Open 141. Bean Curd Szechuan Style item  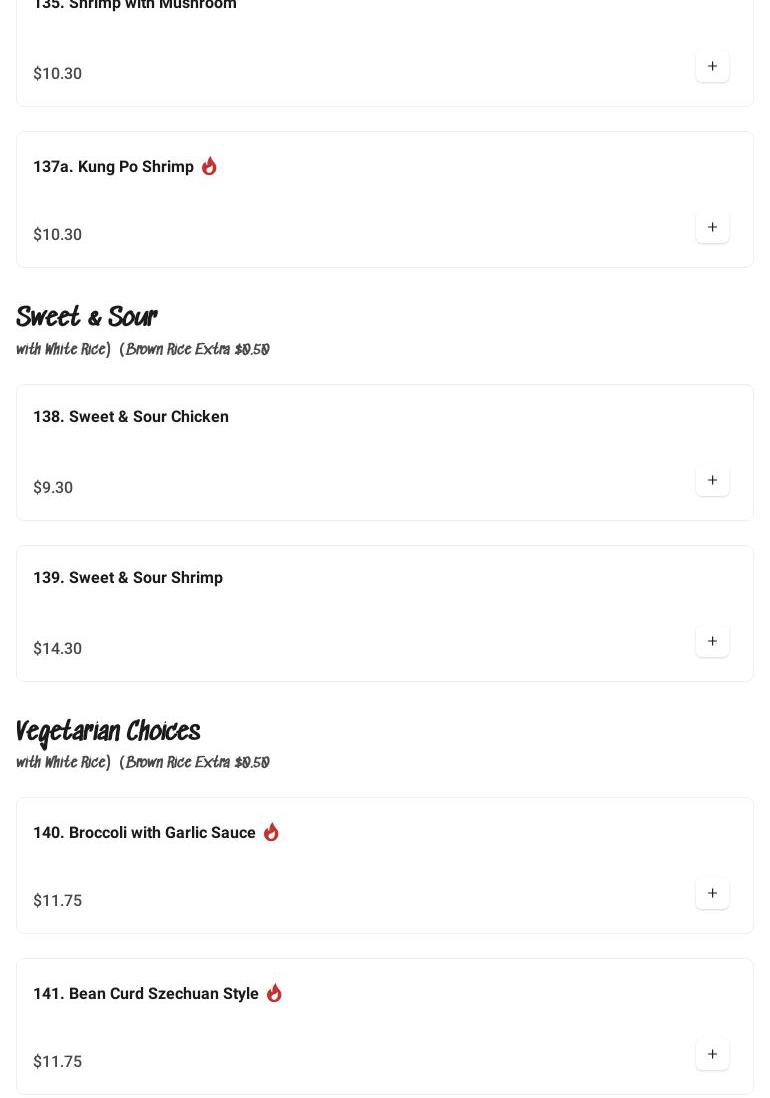[146, 994]
